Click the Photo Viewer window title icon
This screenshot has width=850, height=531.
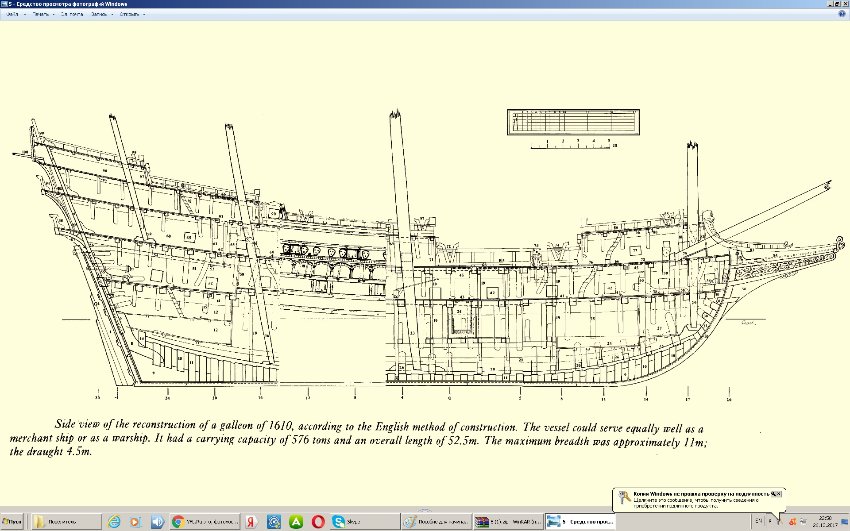tap(4, 4)
